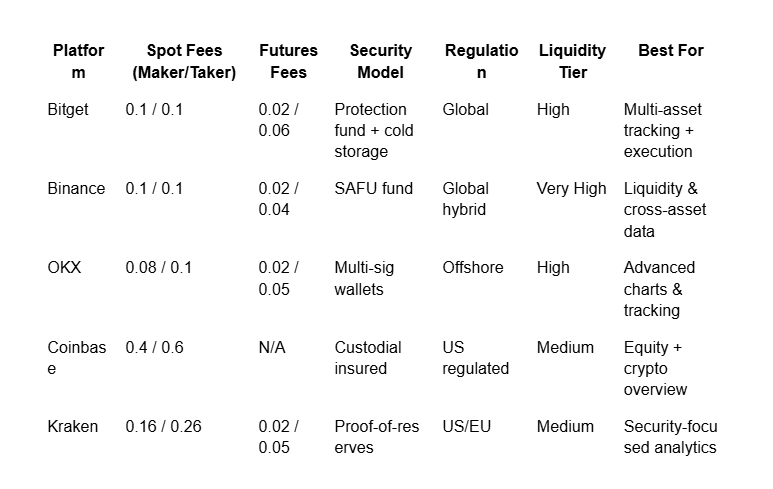The height and width of the screenshot is (489, 773).
Task: Select Coinbase's N/A futures fees cell
Action: [272, 348]
